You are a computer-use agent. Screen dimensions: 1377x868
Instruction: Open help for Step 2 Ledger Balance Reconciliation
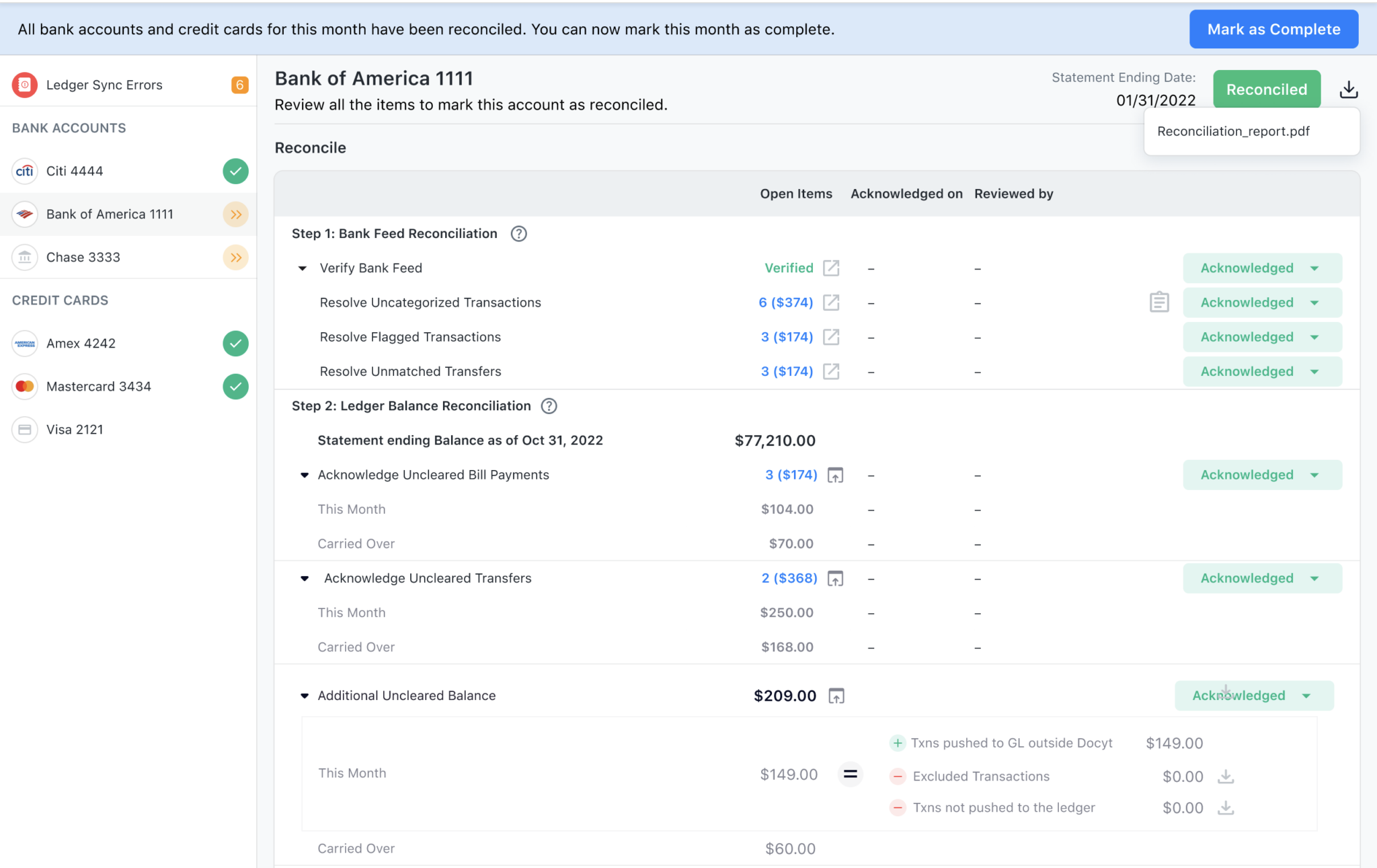[x=549, y=405]
